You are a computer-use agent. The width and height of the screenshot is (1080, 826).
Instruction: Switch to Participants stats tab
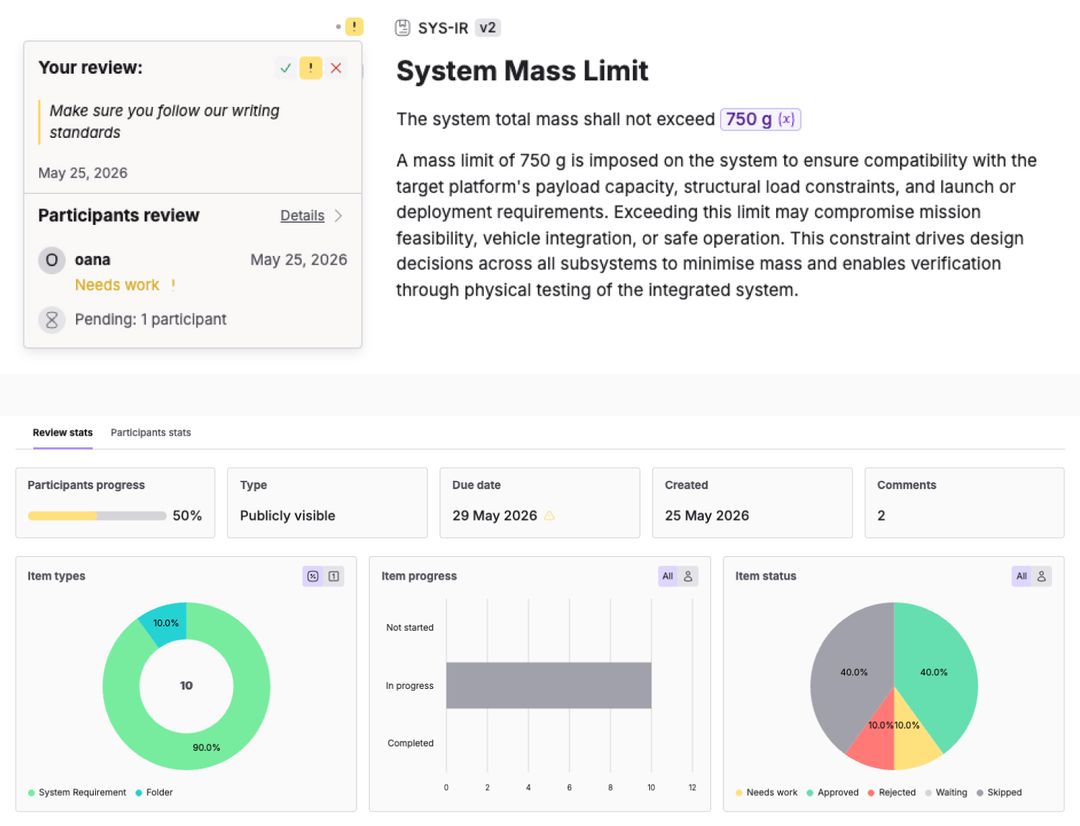tap(151, 433)
